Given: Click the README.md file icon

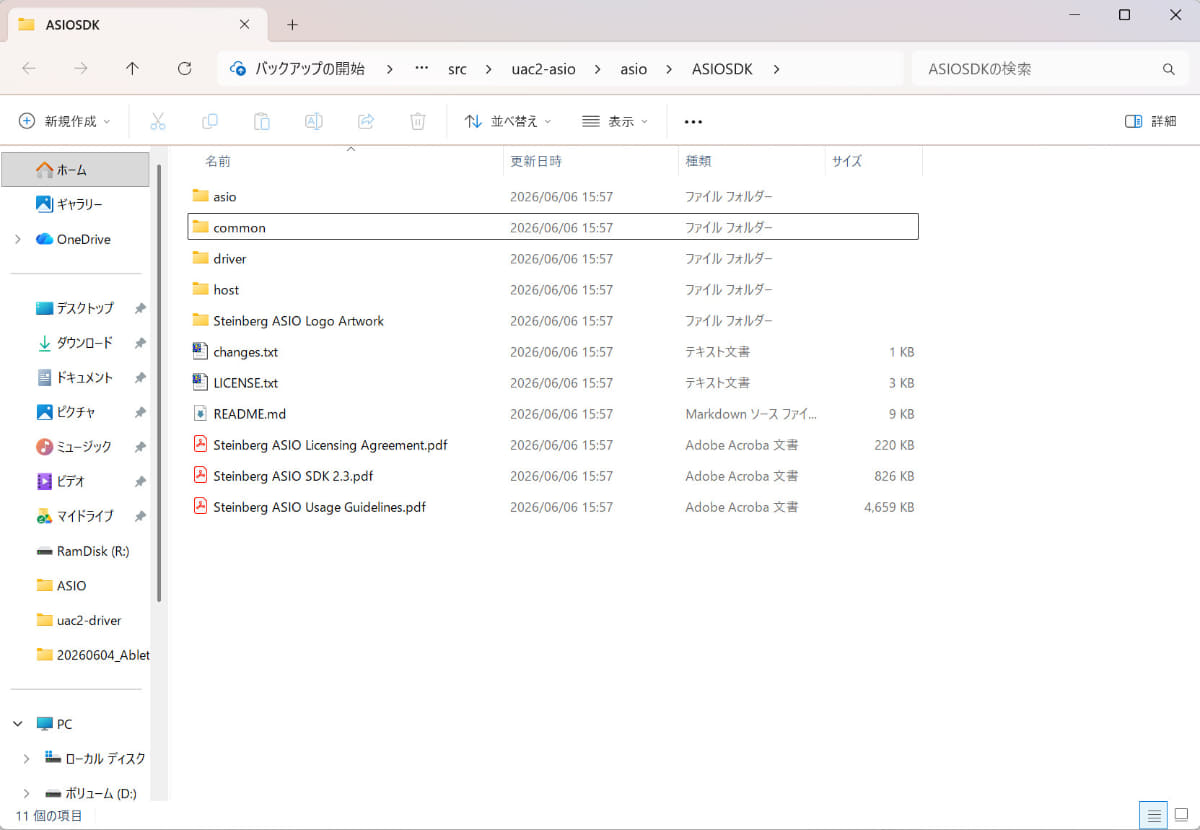Looking at the screenshot, I should [x=200, y=414].
